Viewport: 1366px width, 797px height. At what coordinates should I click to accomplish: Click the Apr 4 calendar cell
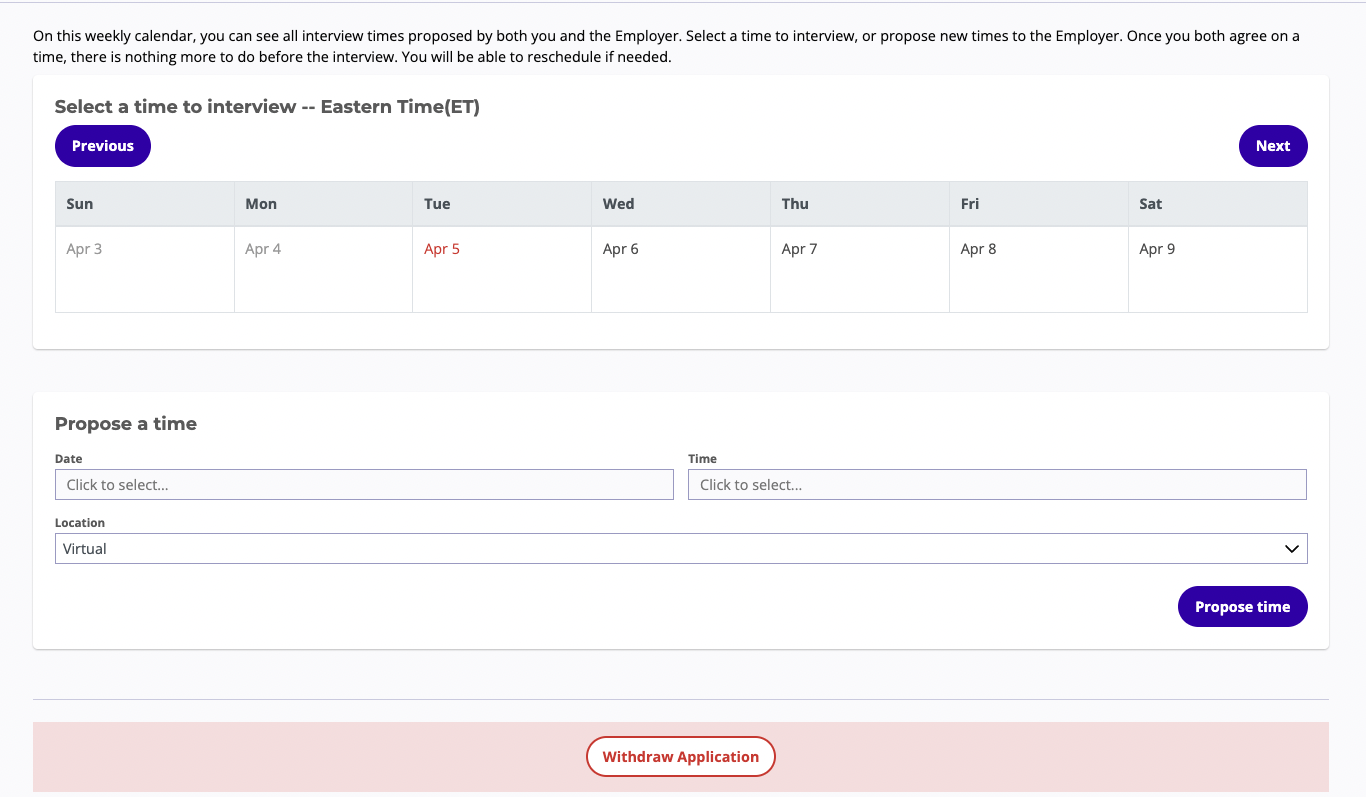point(323,269)
